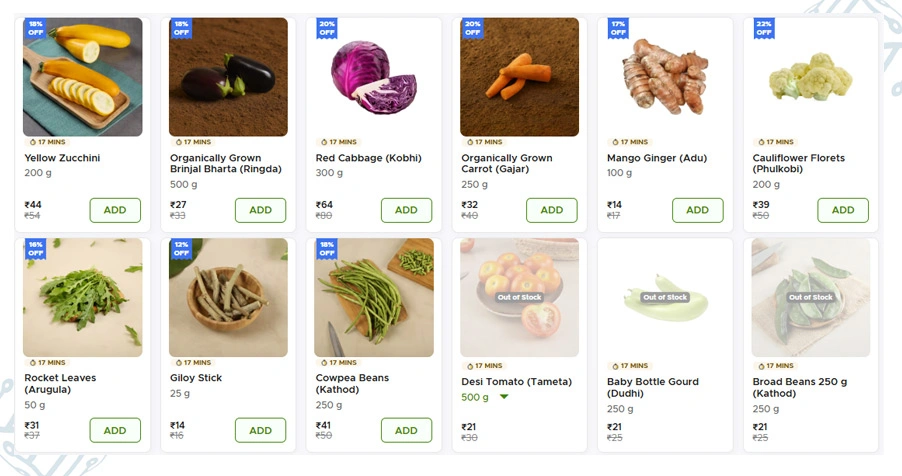The height and width of the screenshot is (476, 902).
Task: Open the Organically Grown Brinjal Bharta title link
Action: [215, 163]
